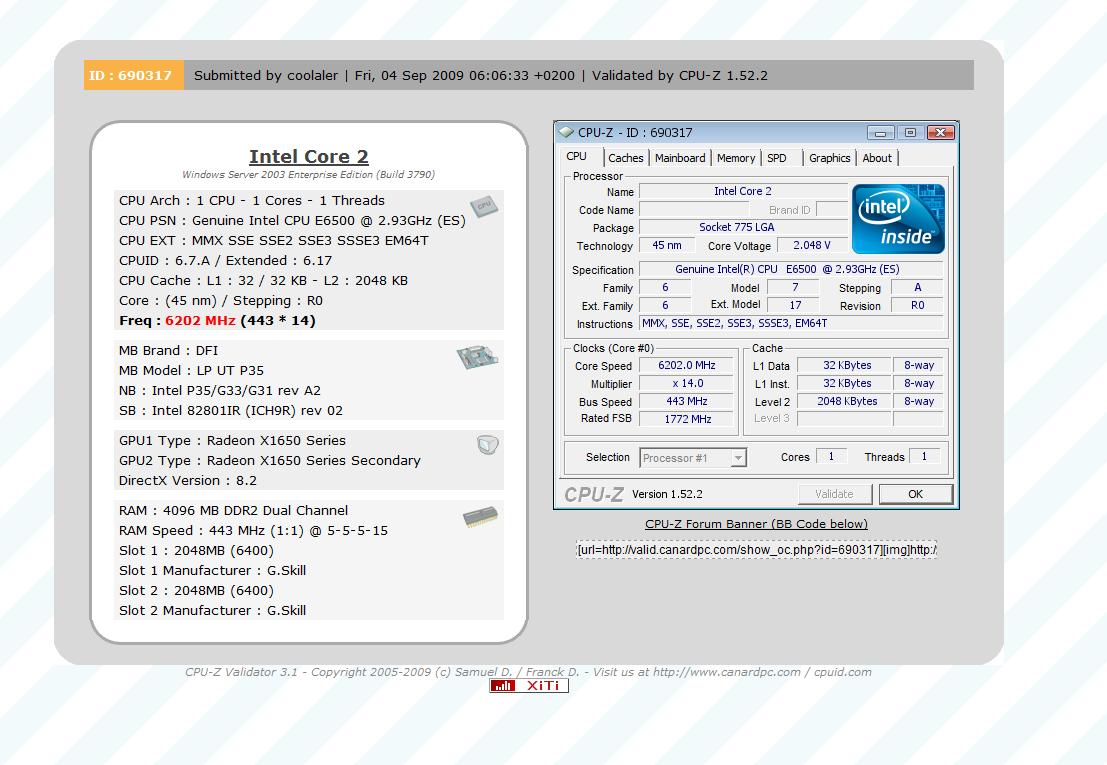1107x765 pixels.
Task: Click the Windows Server 2003 Enterprise subtitle
Action: tap(309, 175)
